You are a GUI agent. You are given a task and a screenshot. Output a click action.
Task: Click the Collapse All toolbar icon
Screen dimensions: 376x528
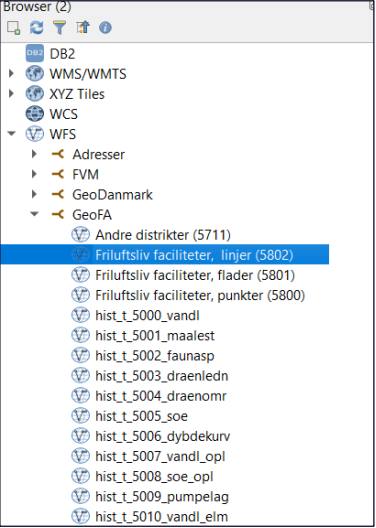pos(82,28)
